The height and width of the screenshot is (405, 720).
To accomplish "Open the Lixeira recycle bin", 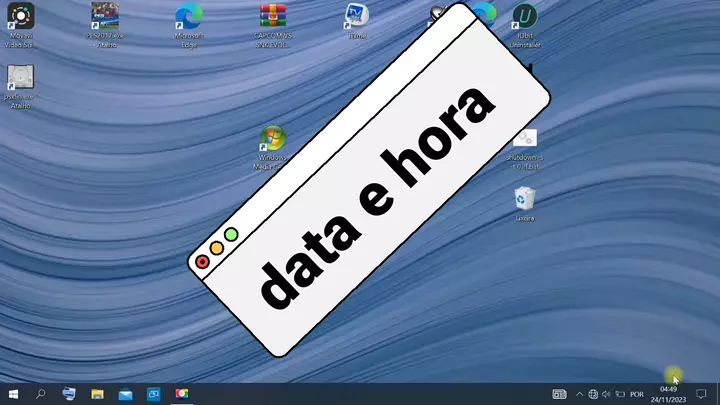I will [x=524, y=198].
